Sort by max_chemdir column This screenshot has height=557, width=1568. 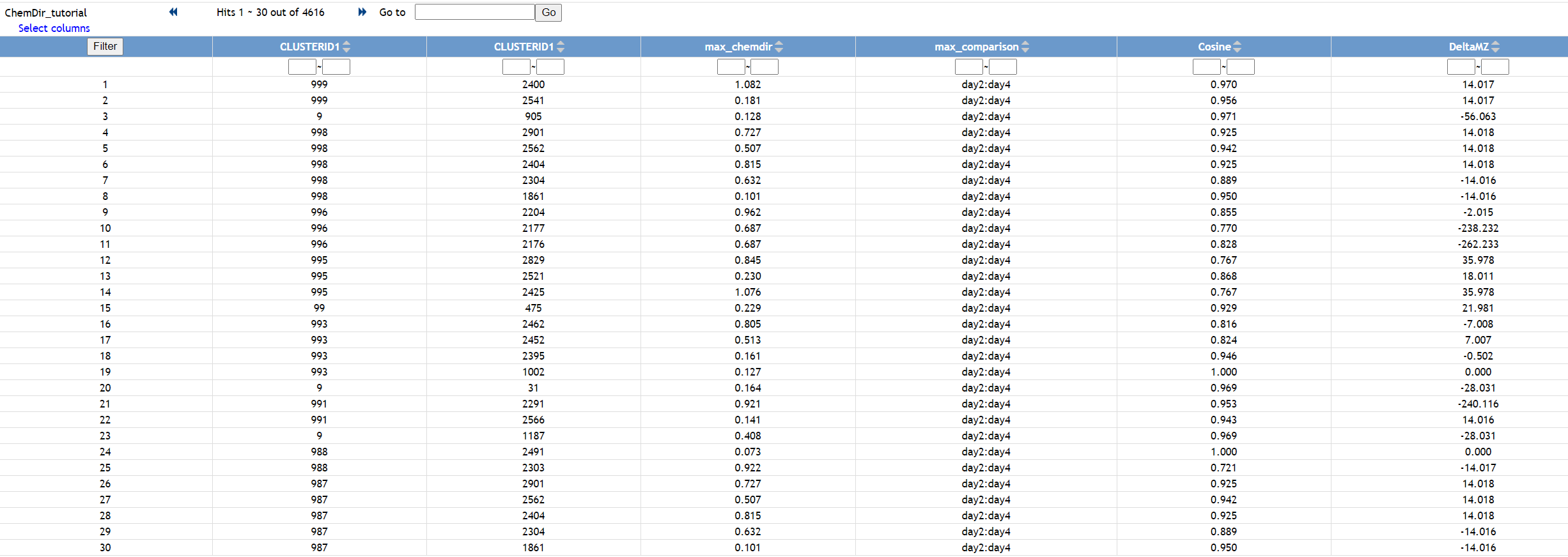click(779, 47)
